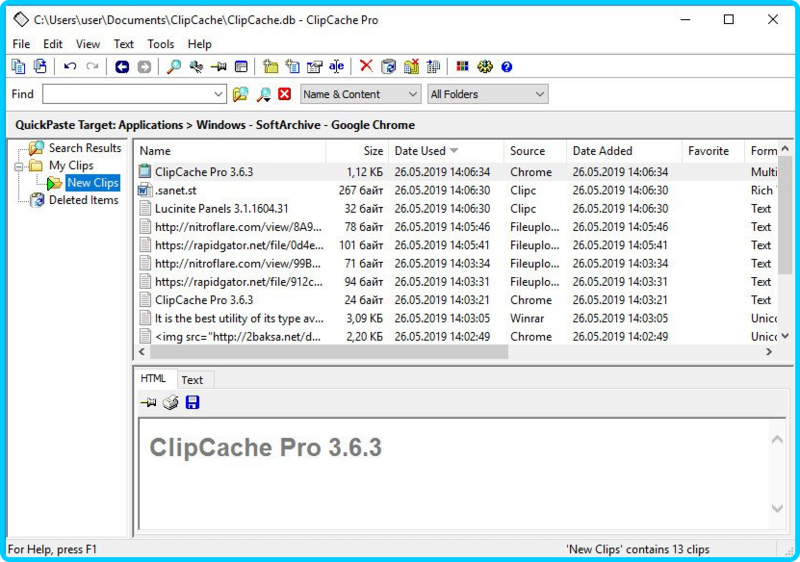Click the search folder icon beside Find box
The width and height of the screenshot is (800, 562).
click(241, 94)
